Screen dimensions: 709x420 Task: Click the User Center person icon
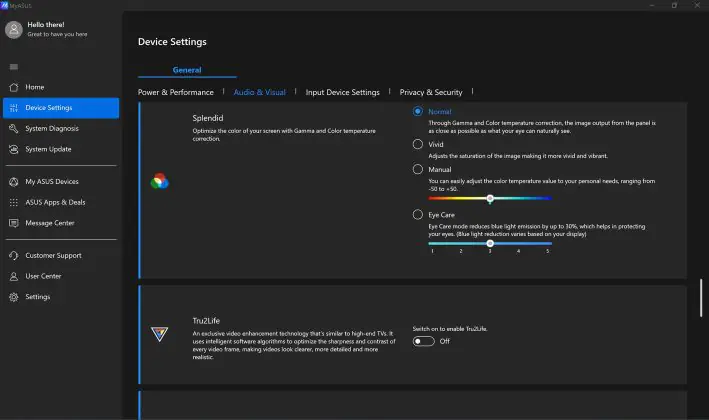click(14, 276)
